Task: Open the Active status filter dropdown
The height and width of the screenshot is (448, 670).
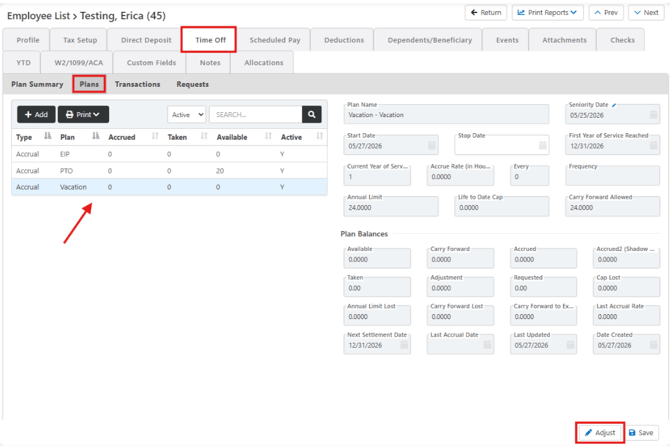Action: coord(187,115)
